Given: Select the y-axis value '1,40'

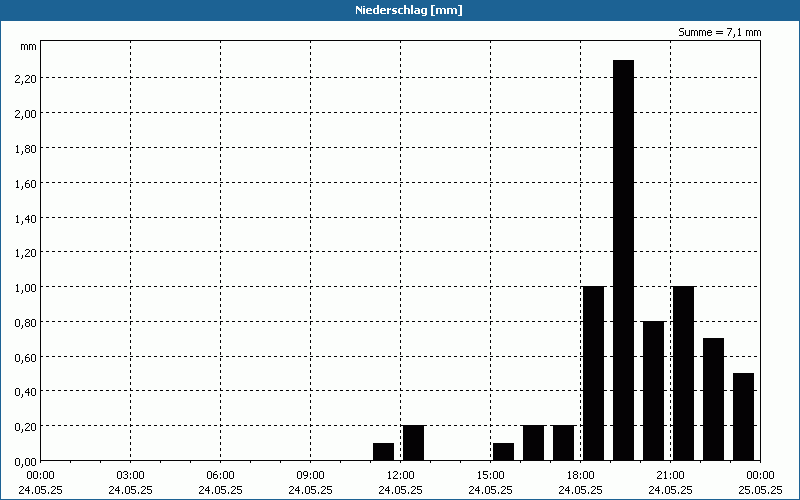Looking at the screenshot, I should click(26, 219).
